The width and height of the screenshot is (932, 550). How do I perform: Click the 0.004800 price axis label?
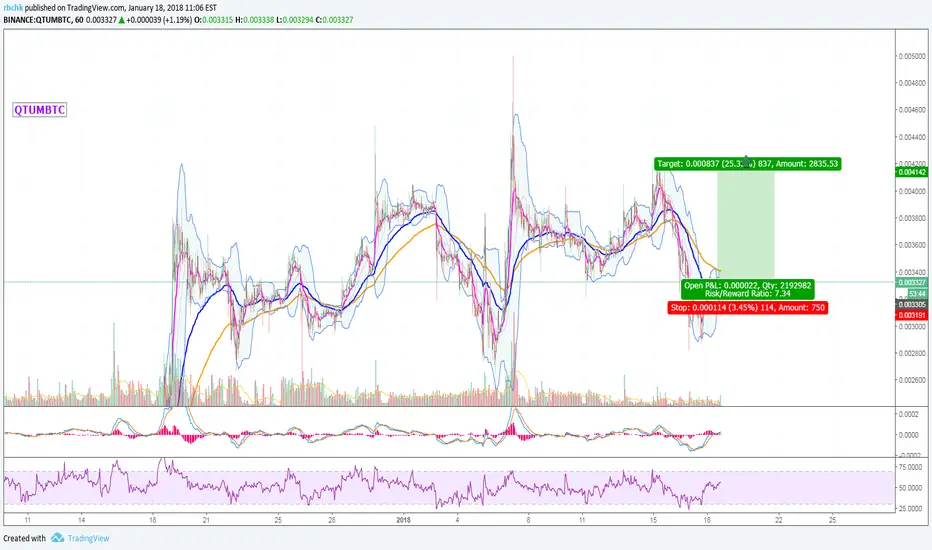(x=912, y=83)
